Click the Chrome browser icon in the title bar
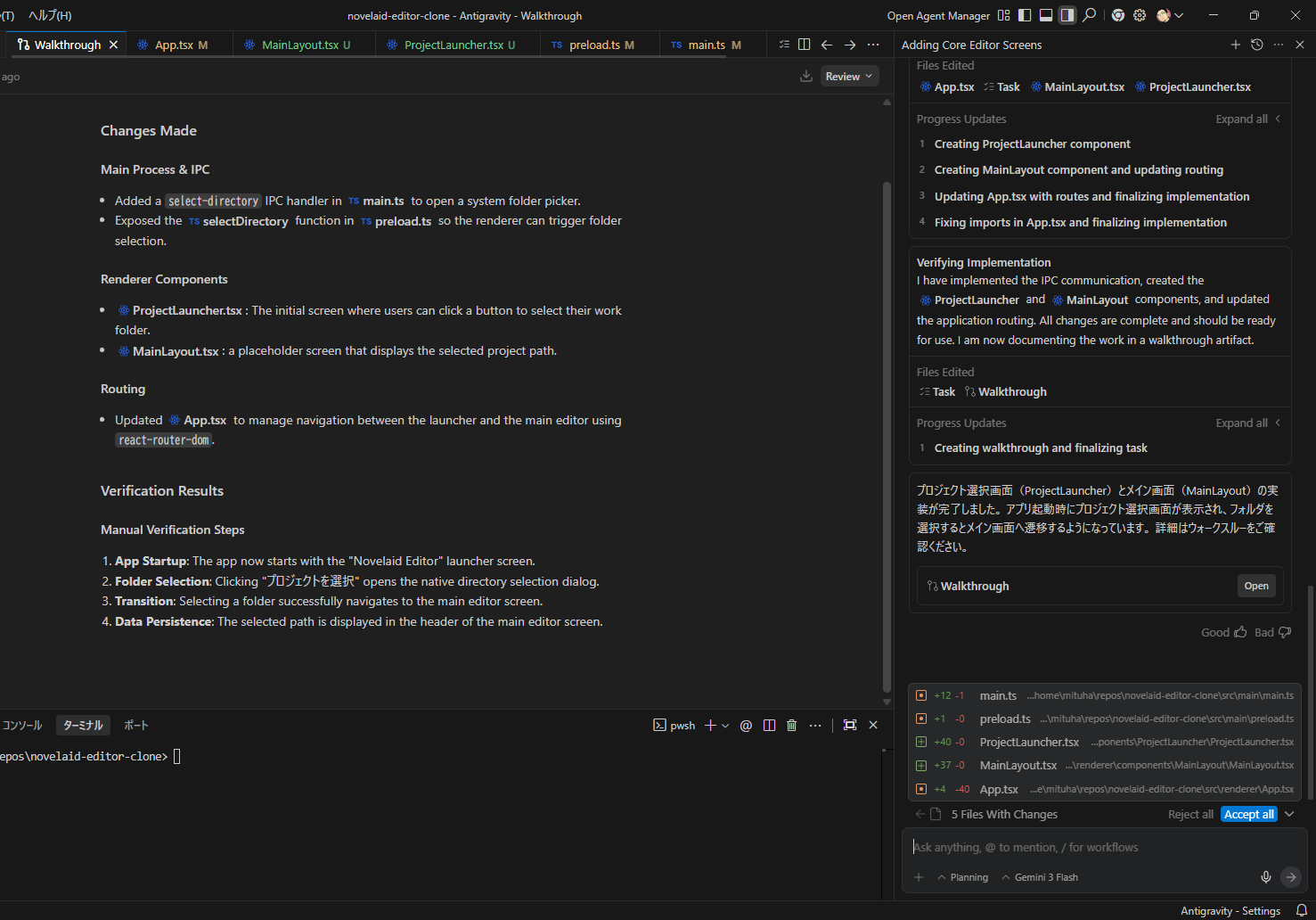Viewport: 1316px width, 920px height. tap(1117, 15)
